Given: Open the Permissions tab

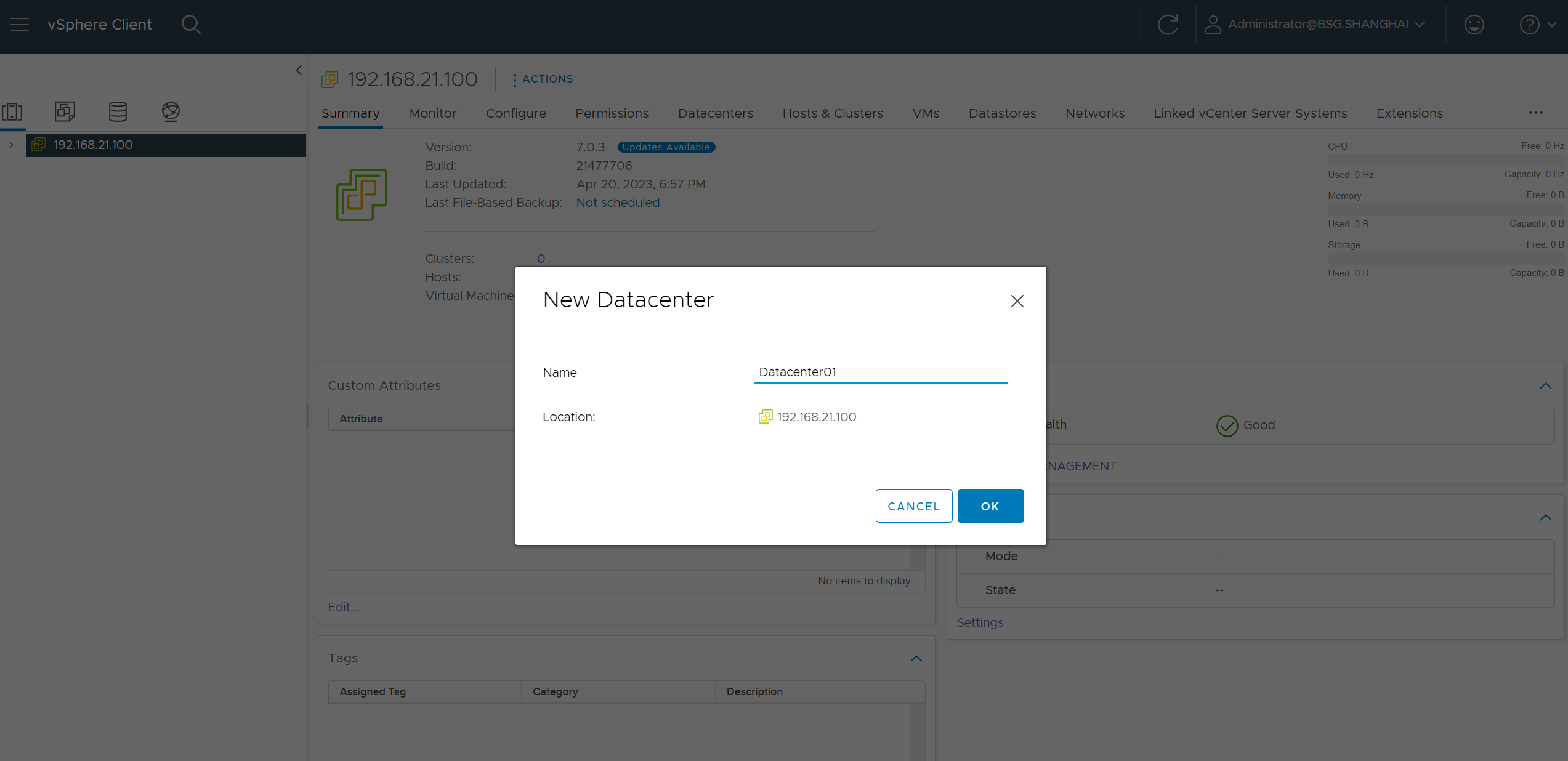Looking at the screenshot, I should 612,113.
